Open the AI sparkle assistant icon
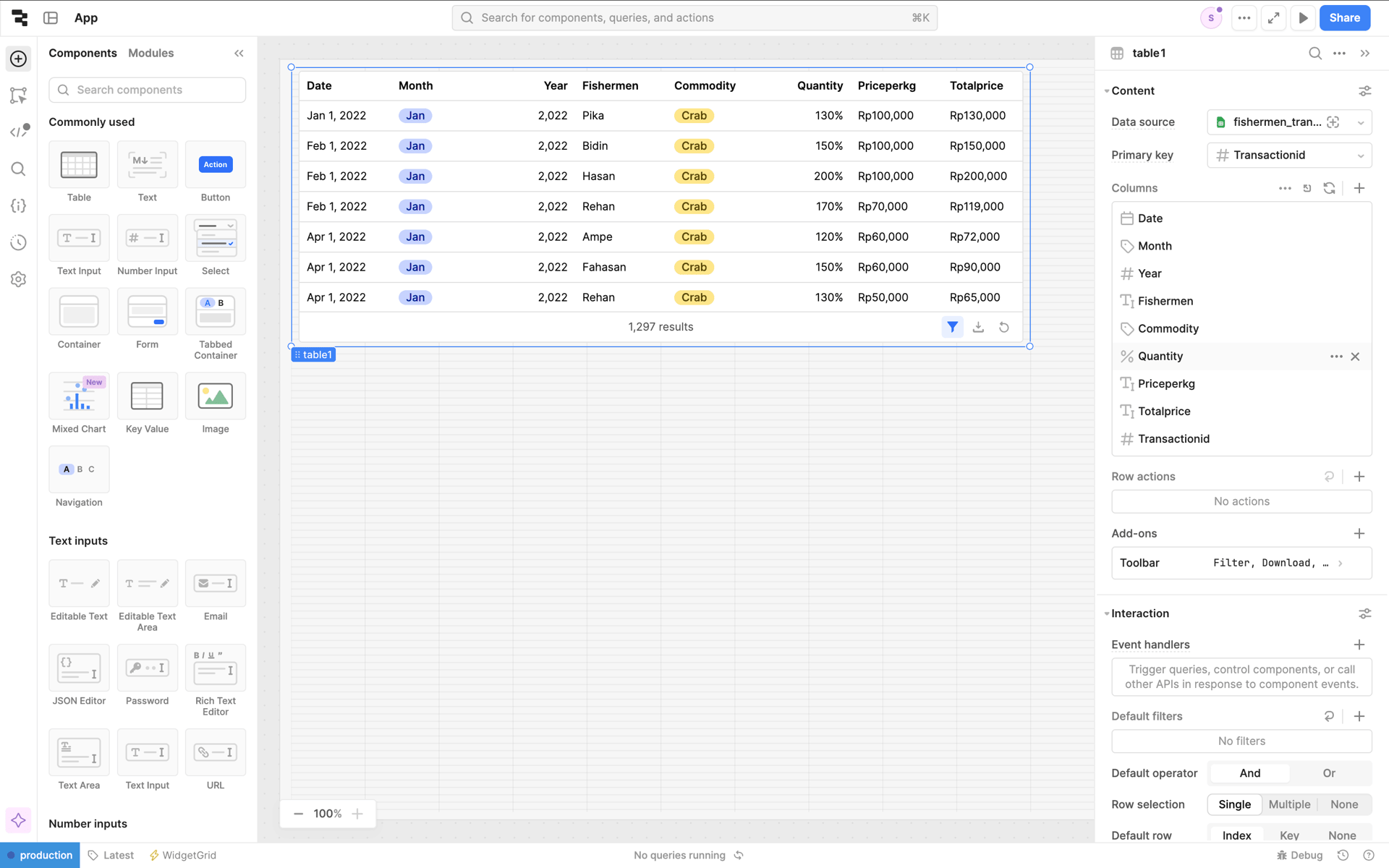This screenshot has height=868, width=1389. click(x=19, y=820)
